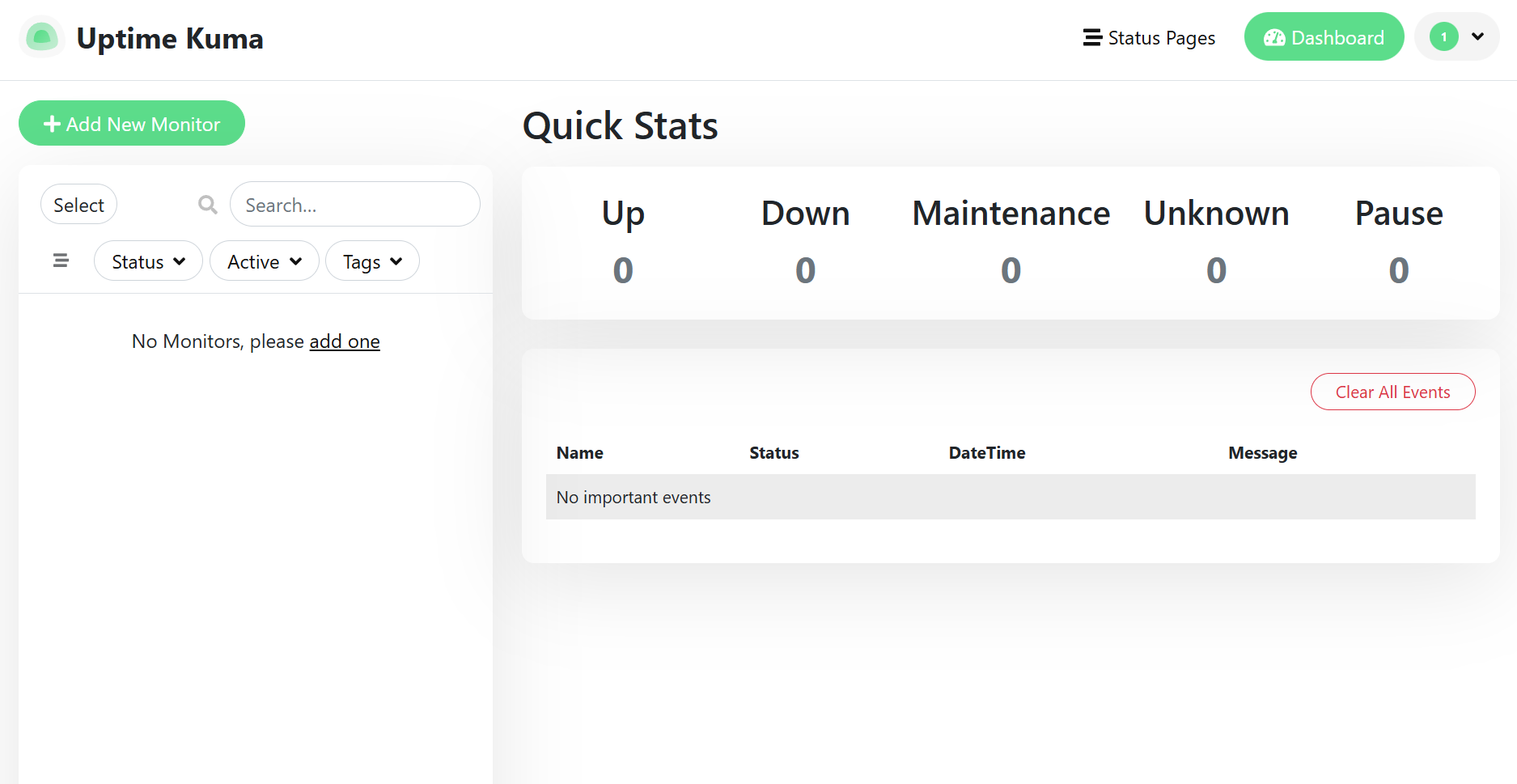Click the filter lines icon left of Status

(61, 261)
